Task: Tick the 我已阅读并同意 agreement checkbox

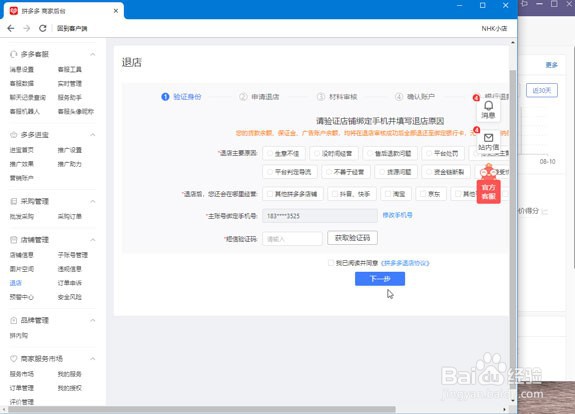Action: pyautogui.click(x=331, y=263)
